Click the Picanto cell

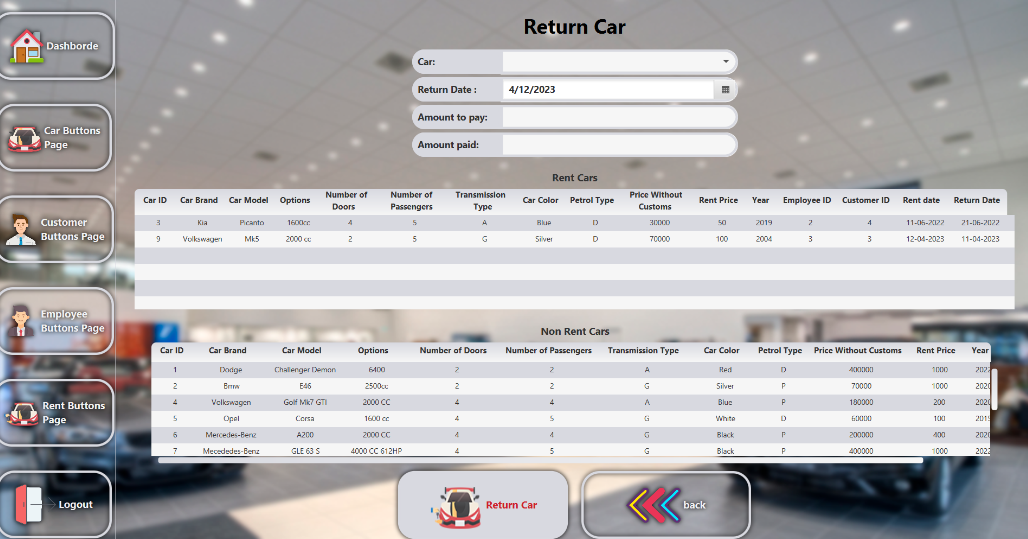pyautogui.click(x=252, y=223)
